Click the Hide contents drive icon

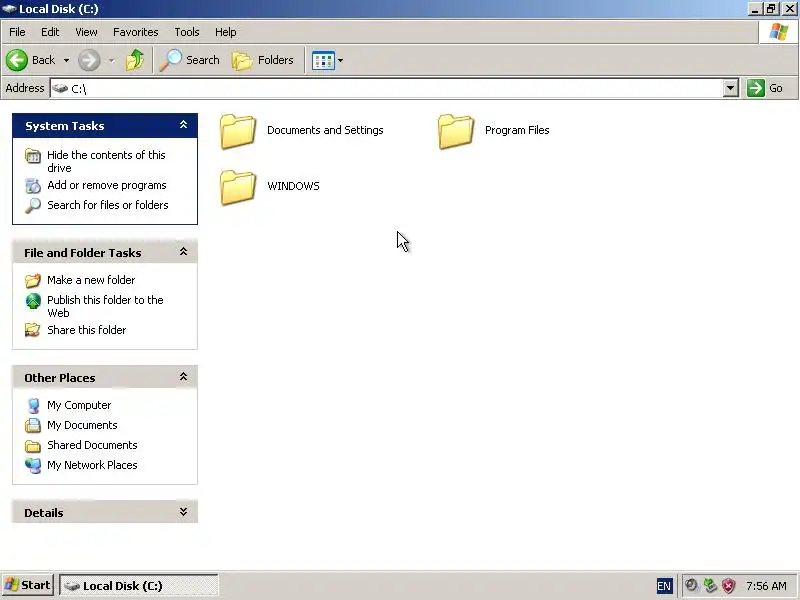[x=33, y=156]
